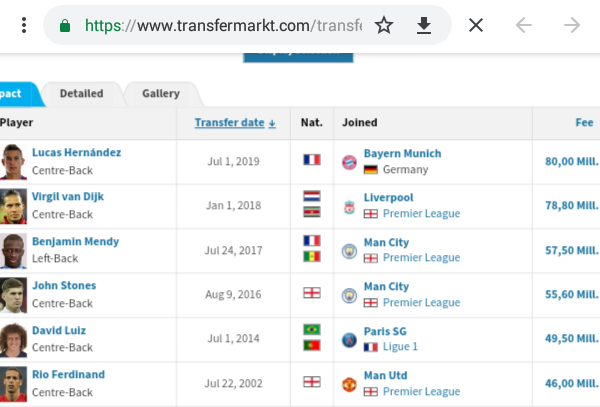Click the Man Utd club crest
Viewport: 600px width, 407px height.
[349, 384]
